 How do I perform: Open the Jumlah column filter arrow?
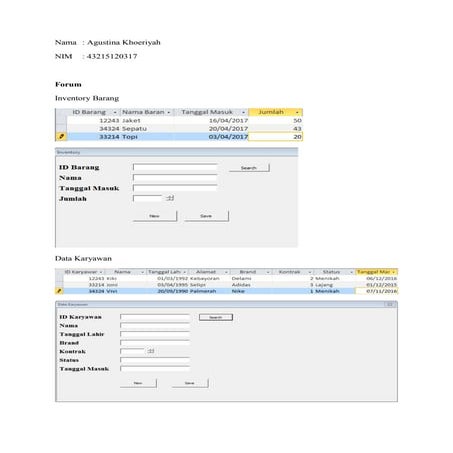pos(297,112)
